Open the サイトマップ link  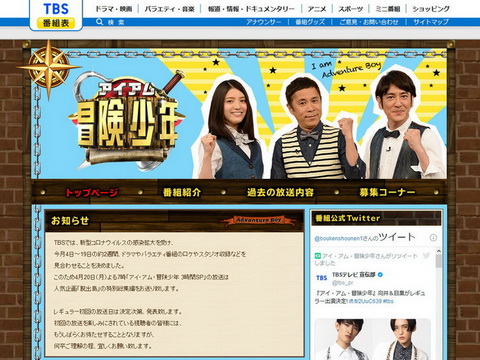click(431, 22)
